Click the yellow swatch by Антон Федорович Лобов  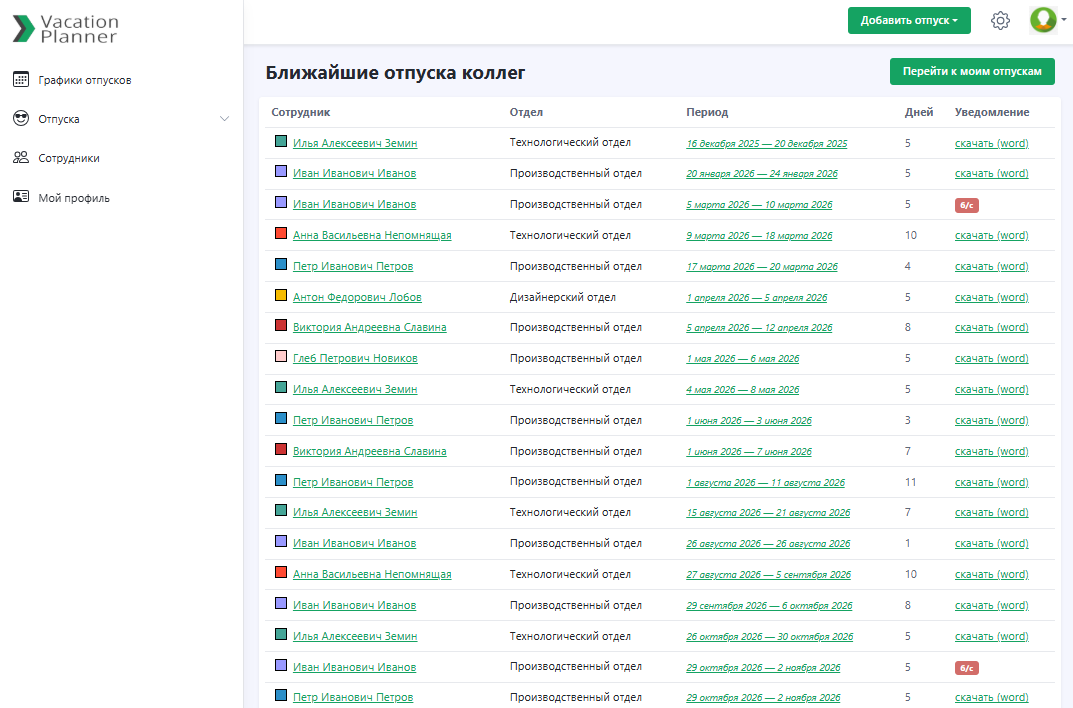pyautogui.click(x=281, y=296)
